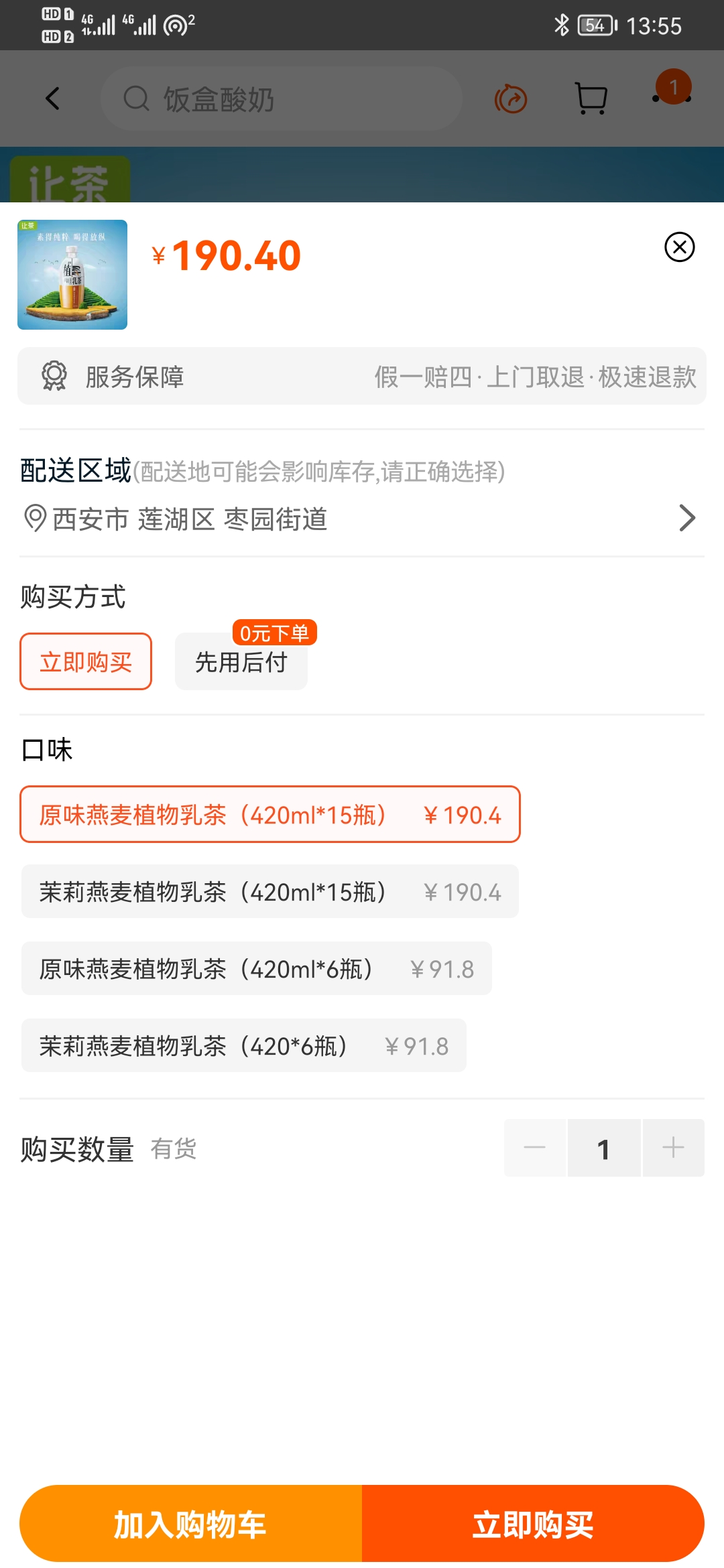Close the product options sheet
Screen dimensions: 724x1568
coord(679,247)
